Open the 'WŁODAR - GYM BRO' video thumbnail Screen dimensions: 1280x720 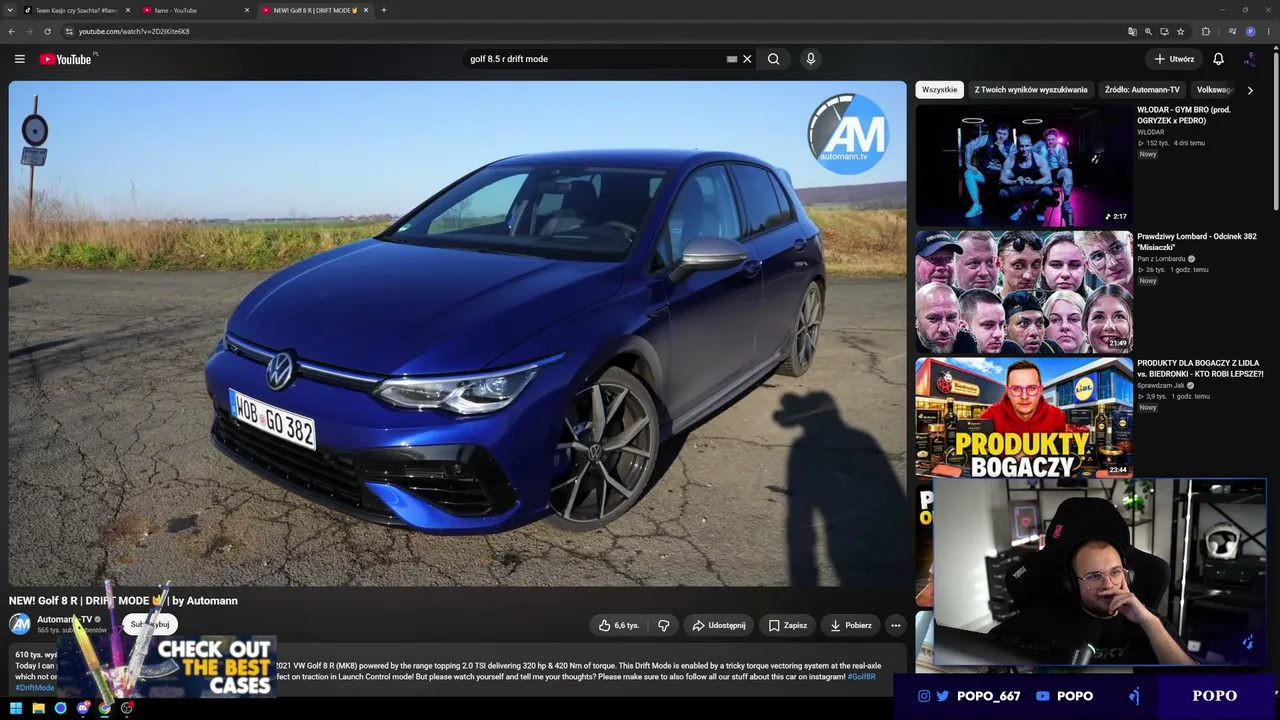pos(1024,165)
